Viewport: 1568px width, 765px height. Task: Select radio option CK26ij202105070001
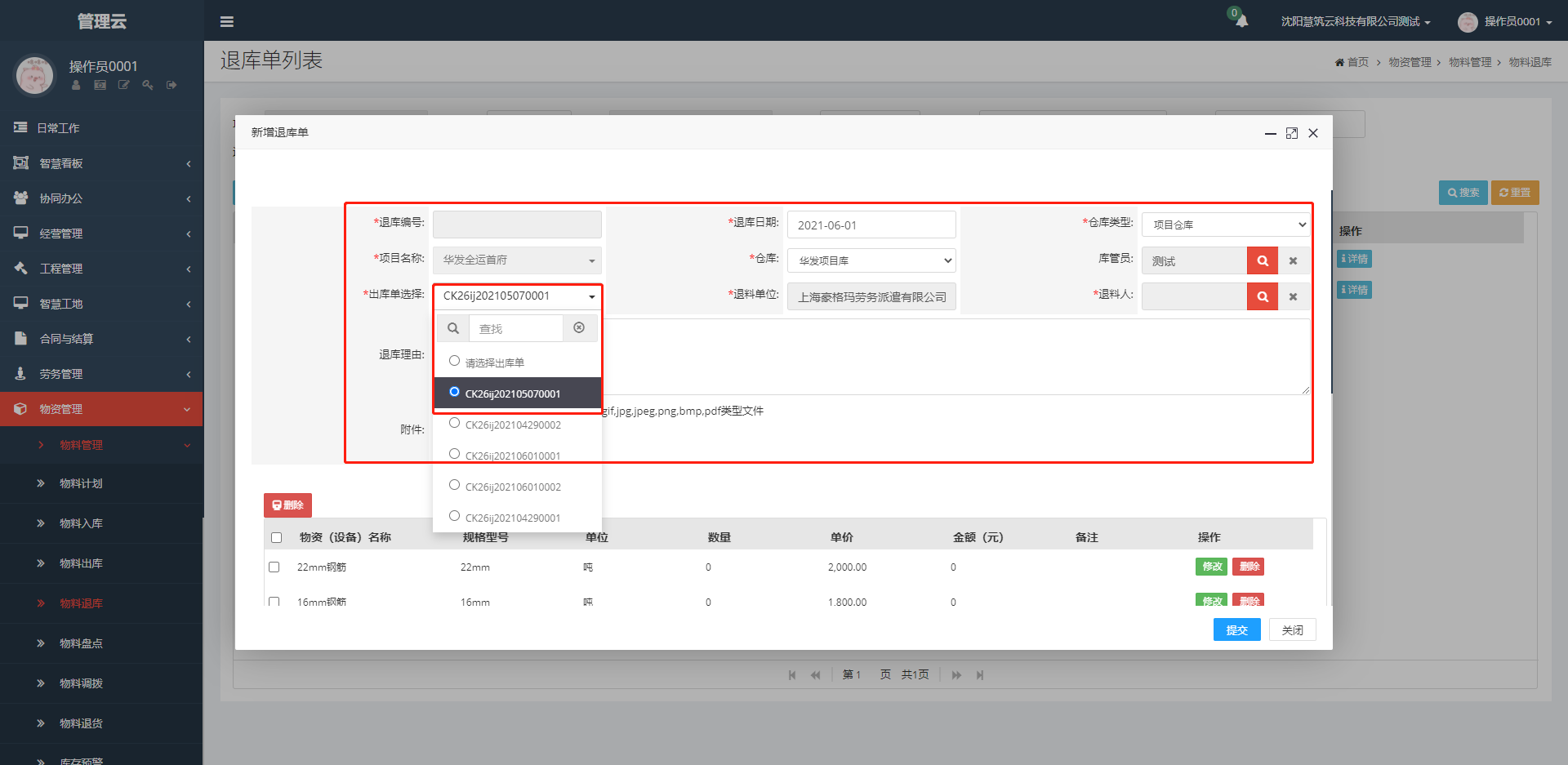455,392
